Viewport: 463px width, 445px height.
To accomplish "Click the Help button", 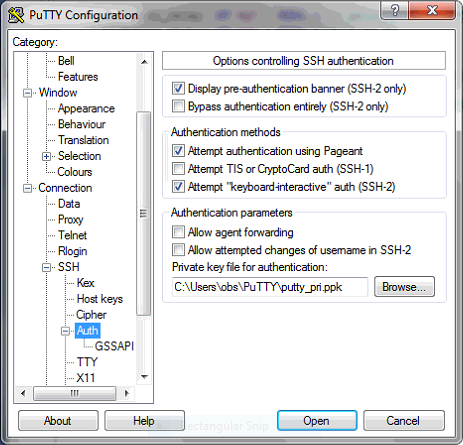I will point(144,421).
